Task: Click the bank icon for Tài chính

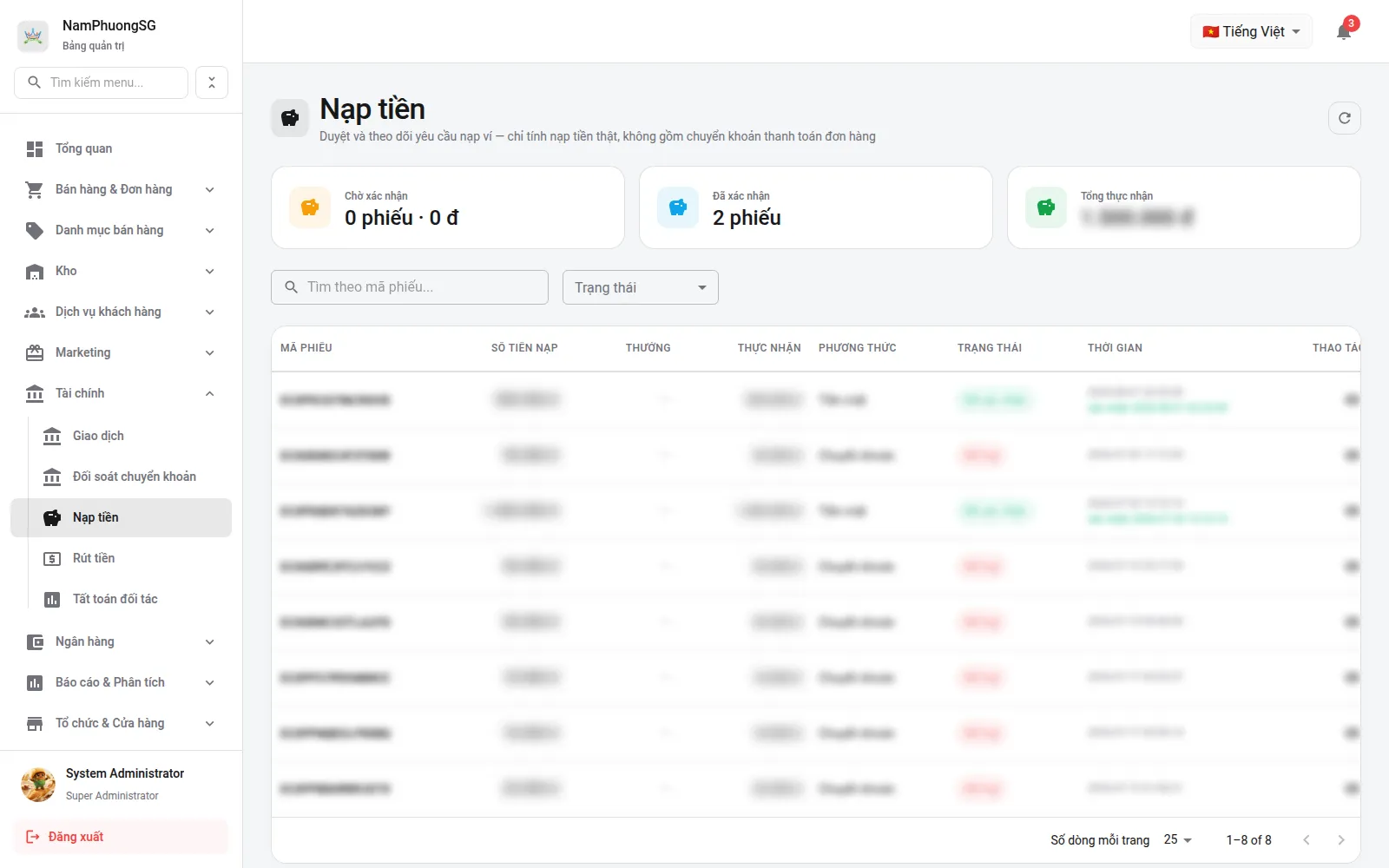Action: tap(35, 393)
